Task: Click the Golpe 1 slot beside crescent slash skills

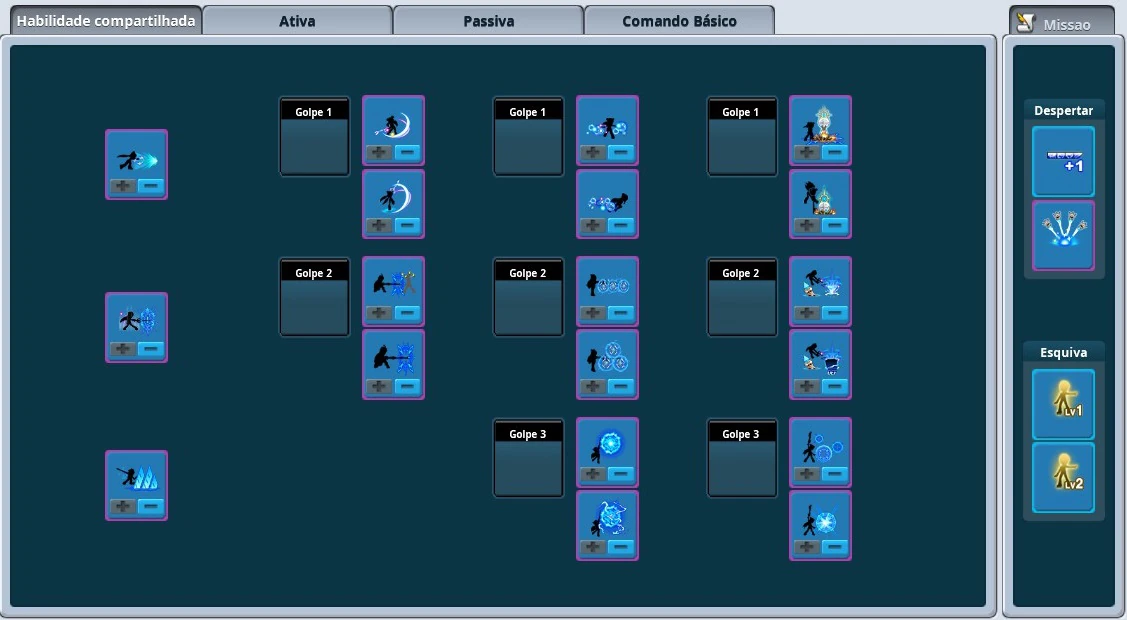Action: tap(314, 137)
